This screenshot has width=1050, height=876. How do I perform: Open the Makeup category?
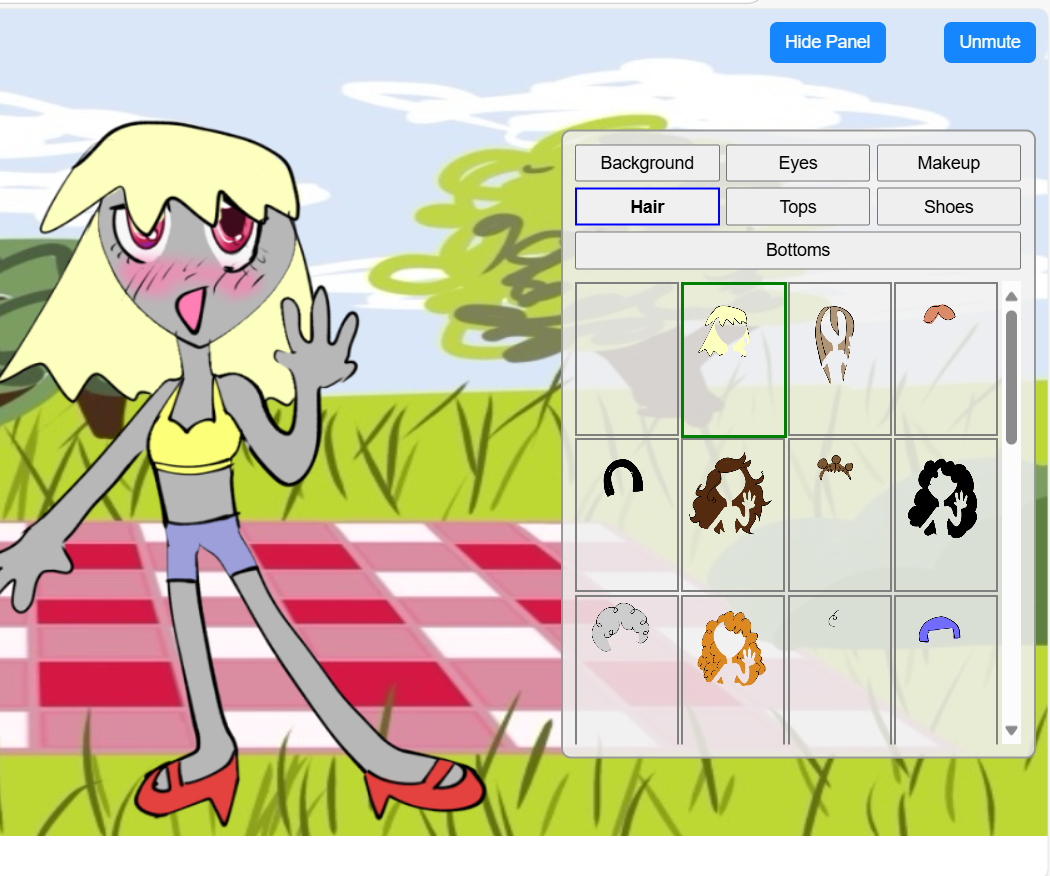[948, 163]
